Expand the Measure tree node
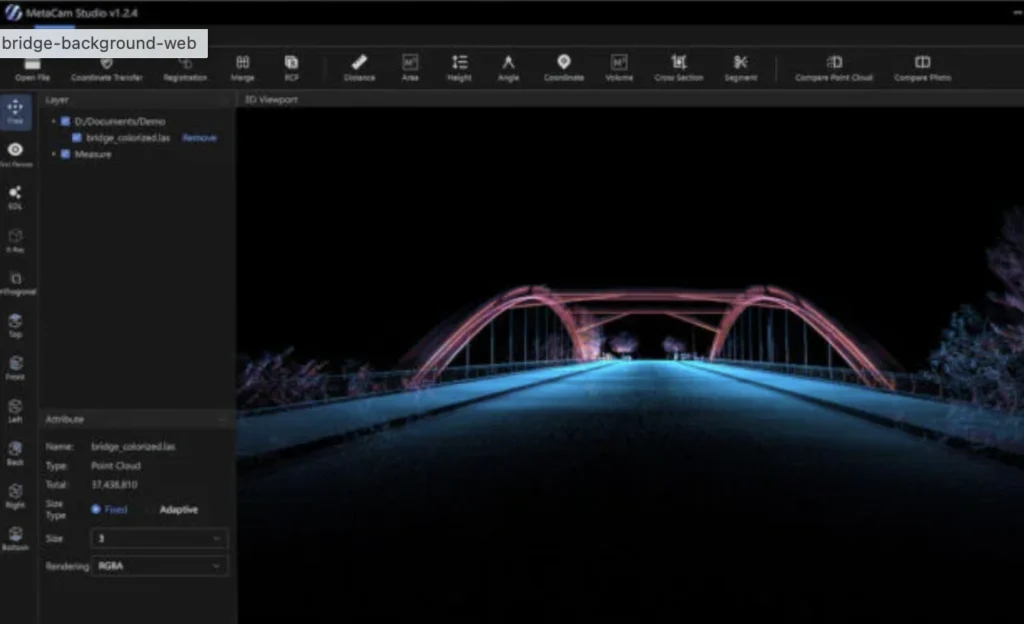 (x=54, y=154)
